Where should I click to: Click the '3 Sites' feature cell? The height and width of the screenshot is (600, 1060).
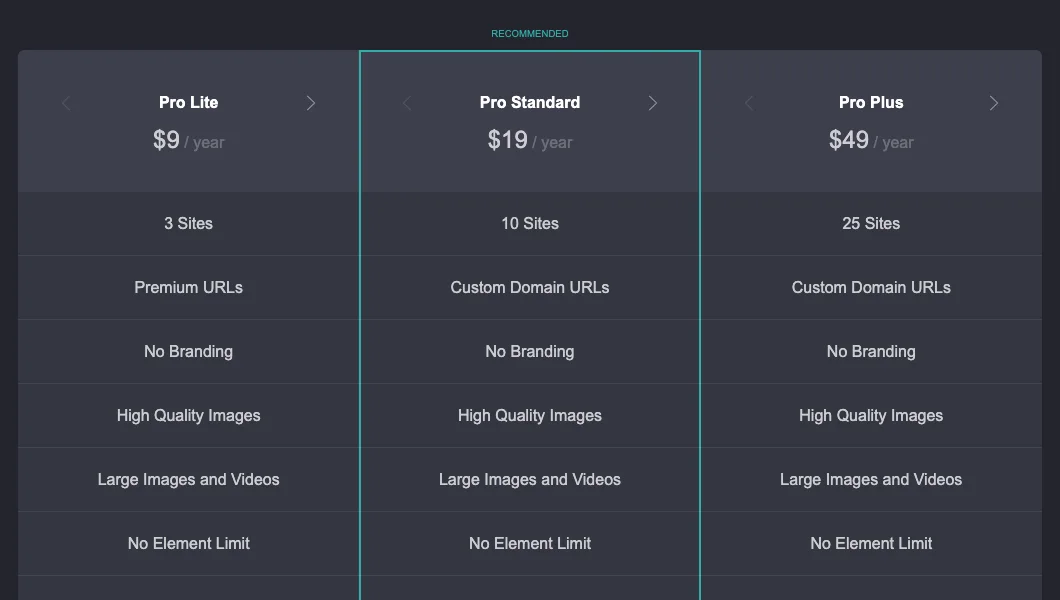point(189,224)
